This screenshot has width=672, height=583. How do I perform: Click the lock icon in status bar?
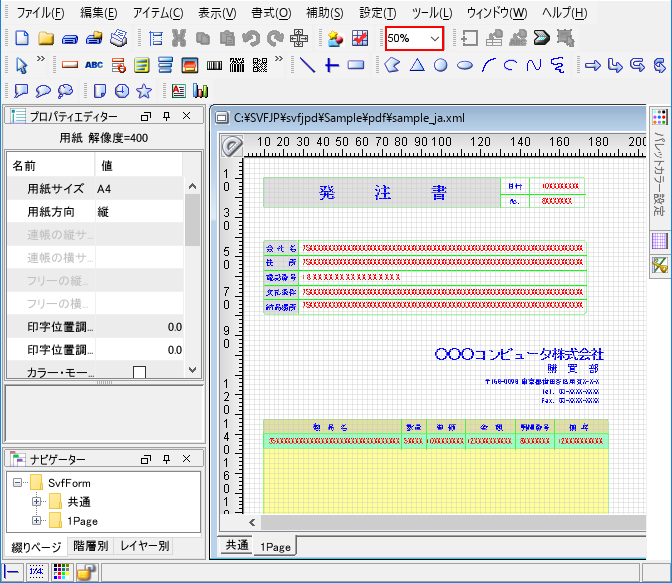pyautogui.click(x=87, y=572)
